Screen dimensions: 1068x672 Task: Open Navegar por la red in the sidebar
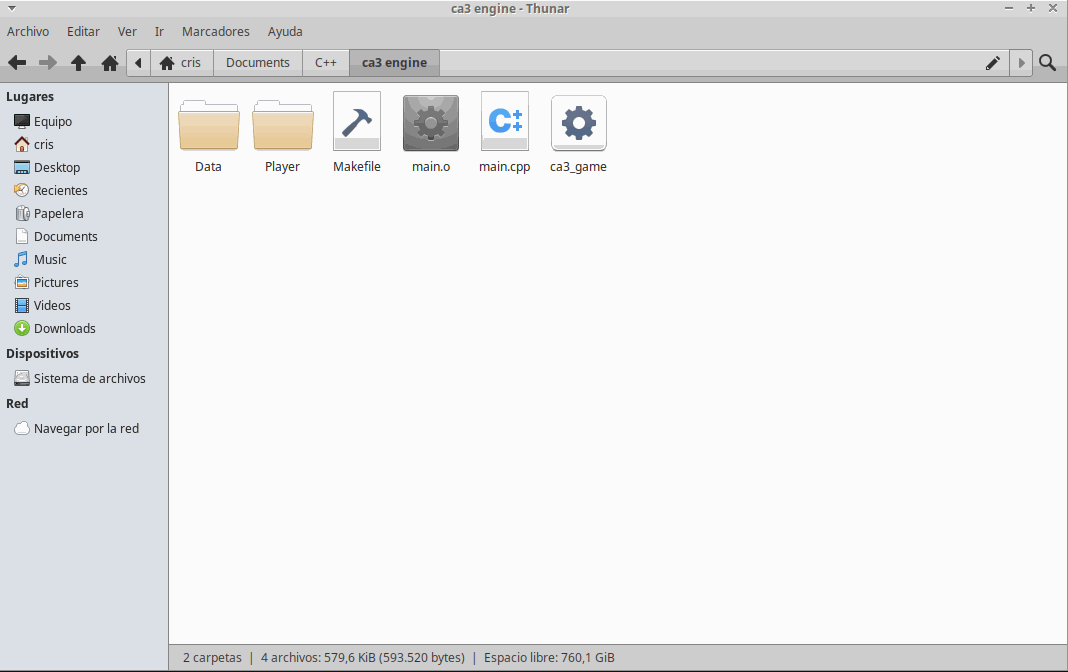(84, 429)
